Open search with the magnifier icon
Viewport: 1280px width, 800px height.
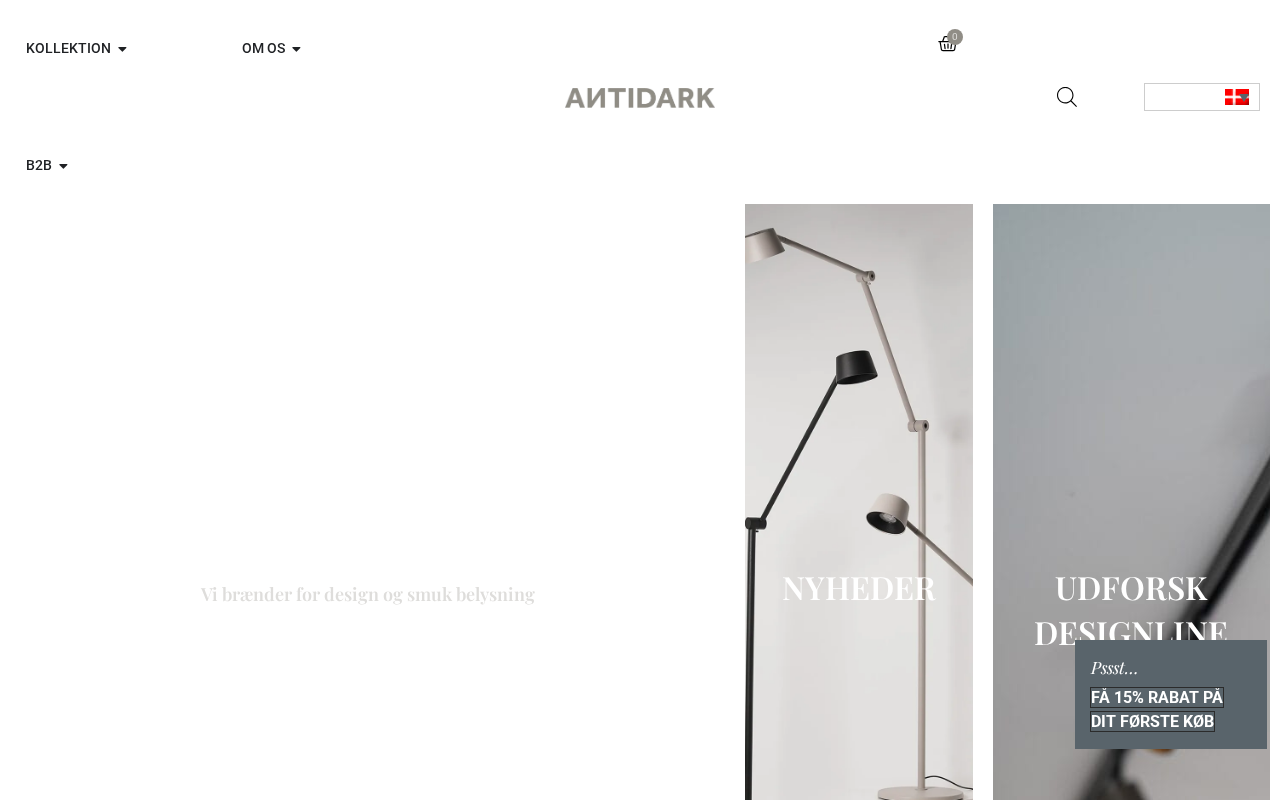(1067, 97)
